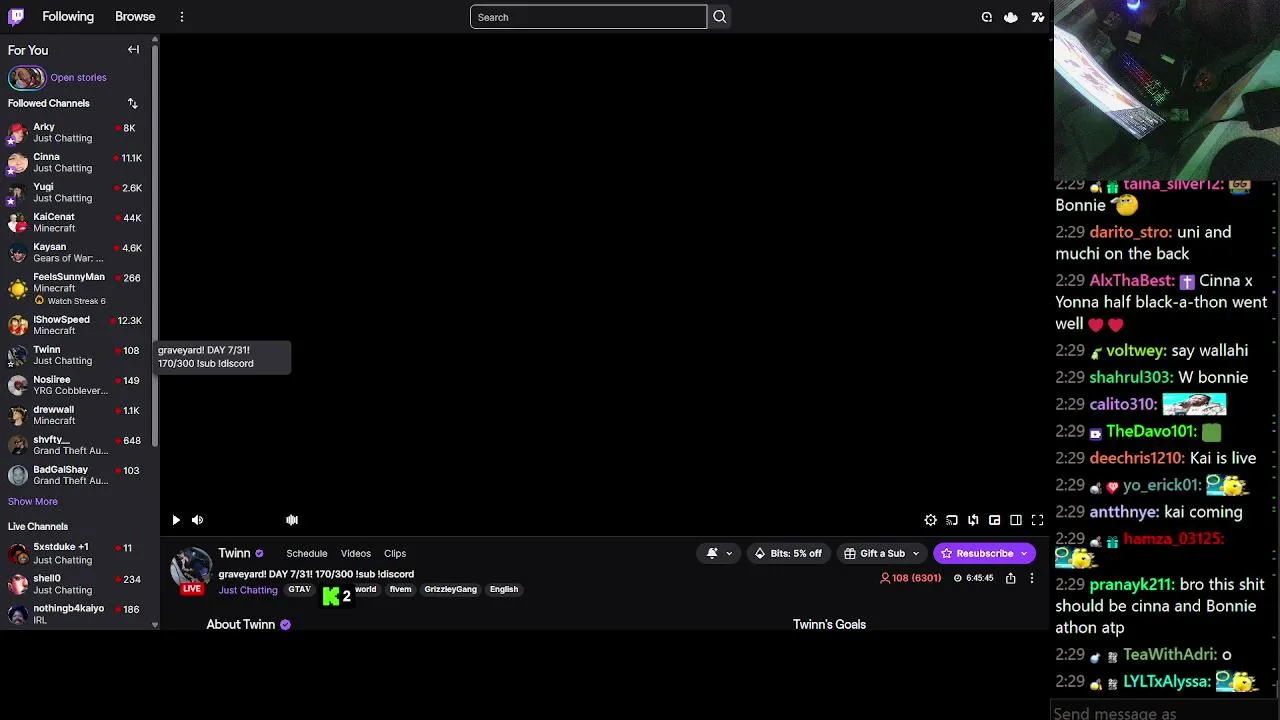
Task: Click the Twinn channel name below player
Action: click(234, 553)
